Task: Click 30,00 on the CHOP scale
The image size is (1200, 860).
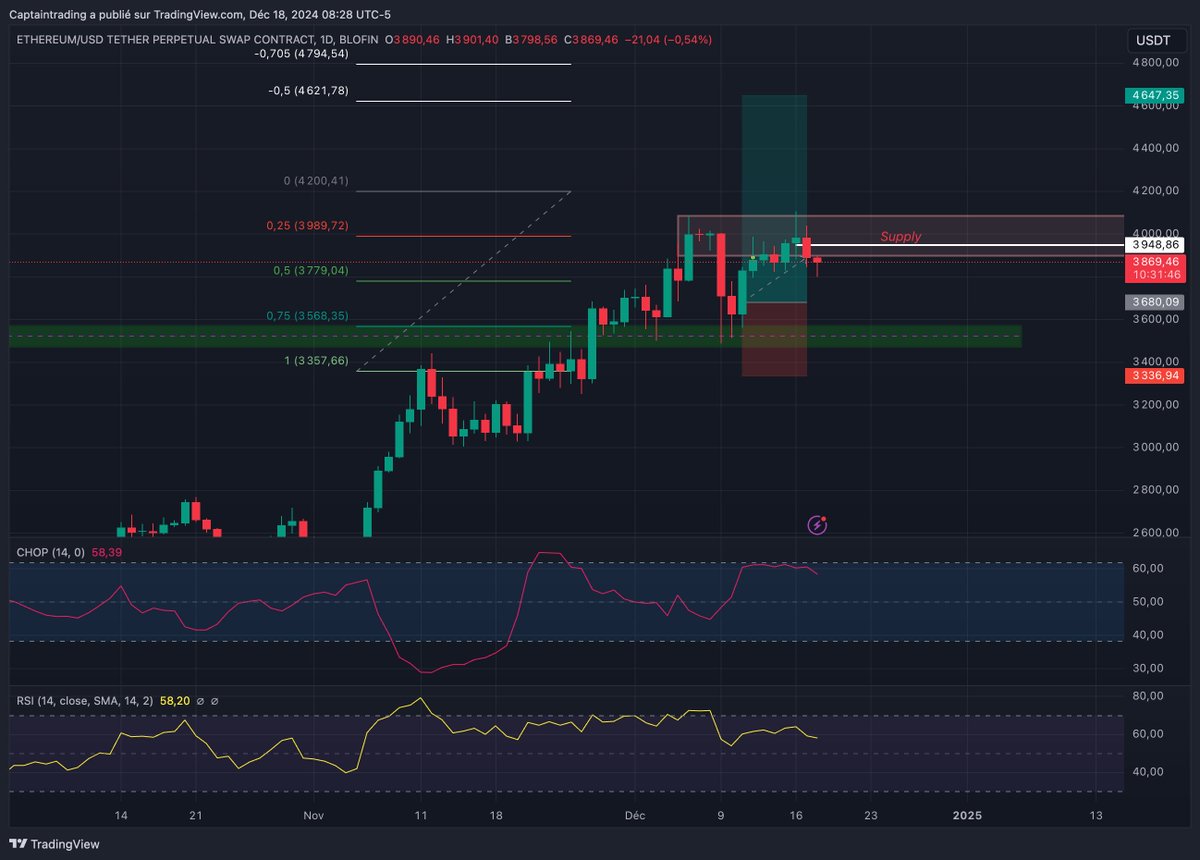Action: [1148, 668]
